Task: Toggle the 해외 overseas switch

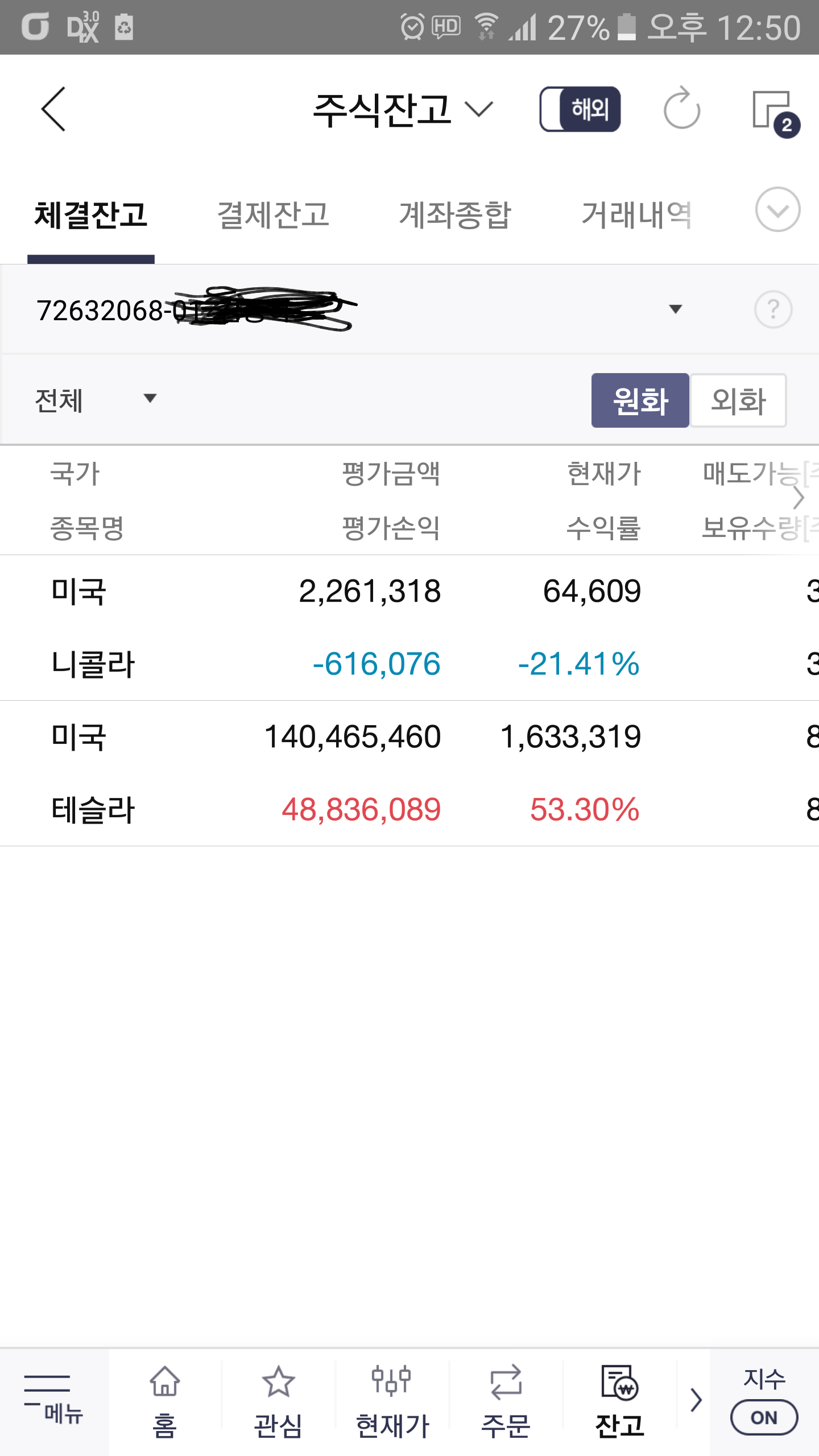Action: 580,109
